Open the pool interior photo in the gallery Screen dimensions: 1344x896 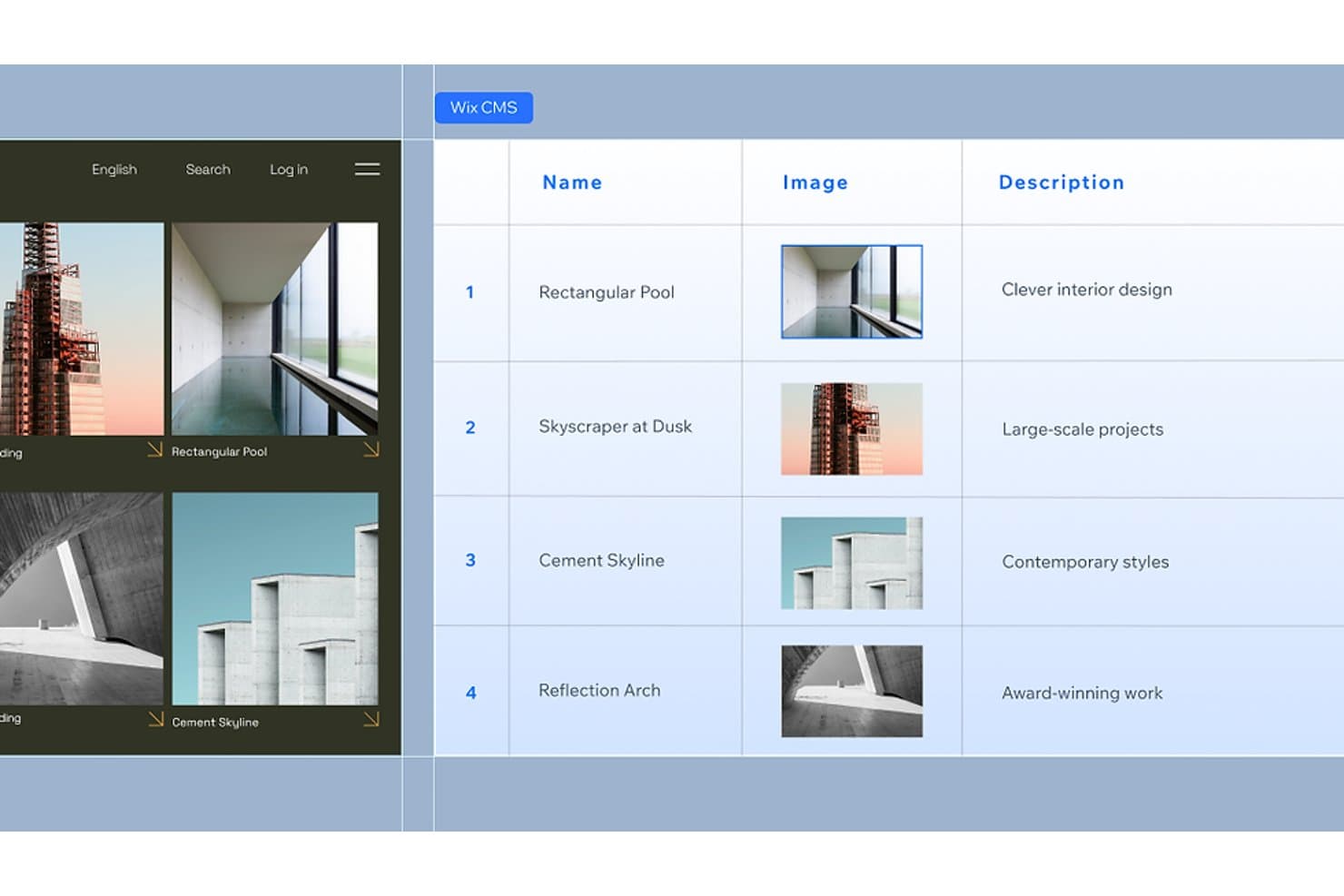point(275,329)
